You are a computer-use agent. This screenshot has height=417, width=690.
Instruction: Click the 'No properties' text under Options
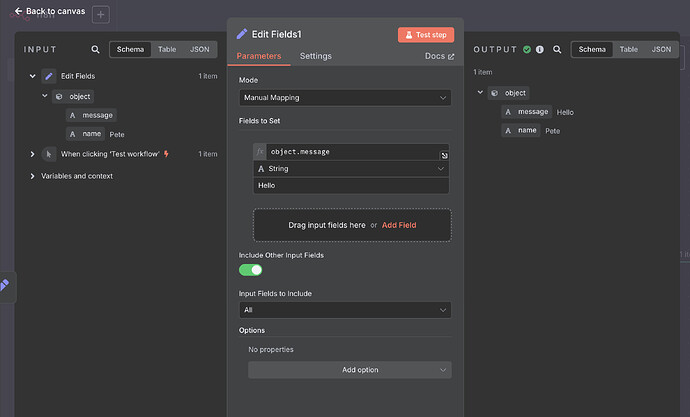pos(271,350)
